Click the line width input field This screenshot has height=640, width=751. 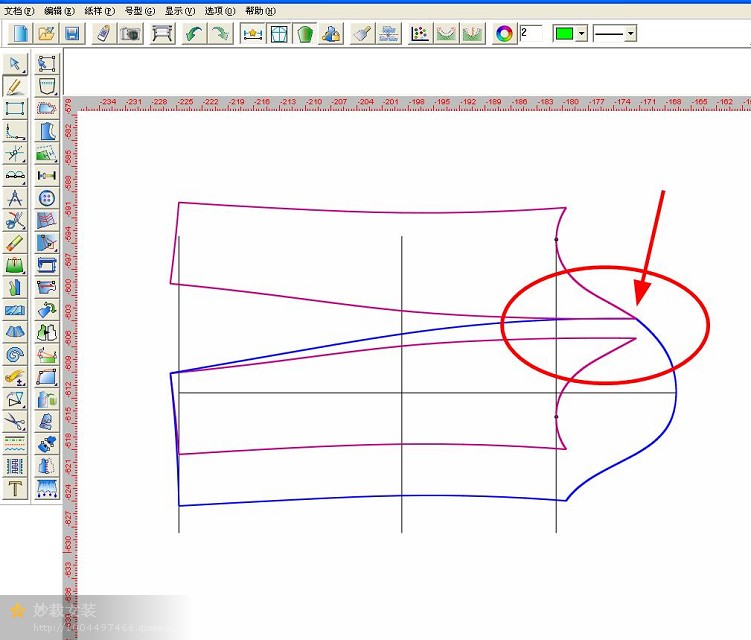tap(531, 33)
